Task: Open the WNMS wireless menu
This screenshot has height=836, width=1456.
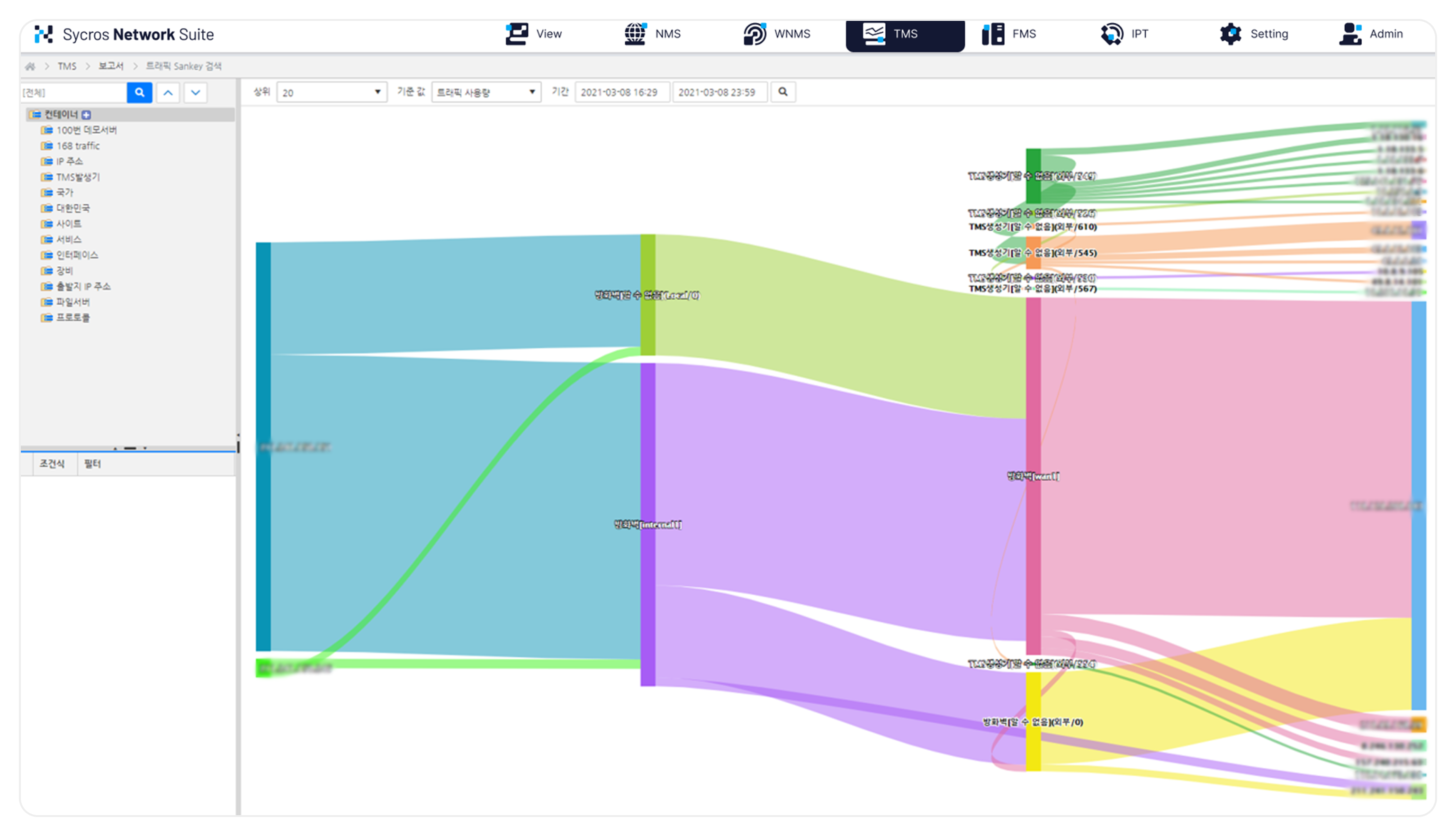Action: click(777, 34)
